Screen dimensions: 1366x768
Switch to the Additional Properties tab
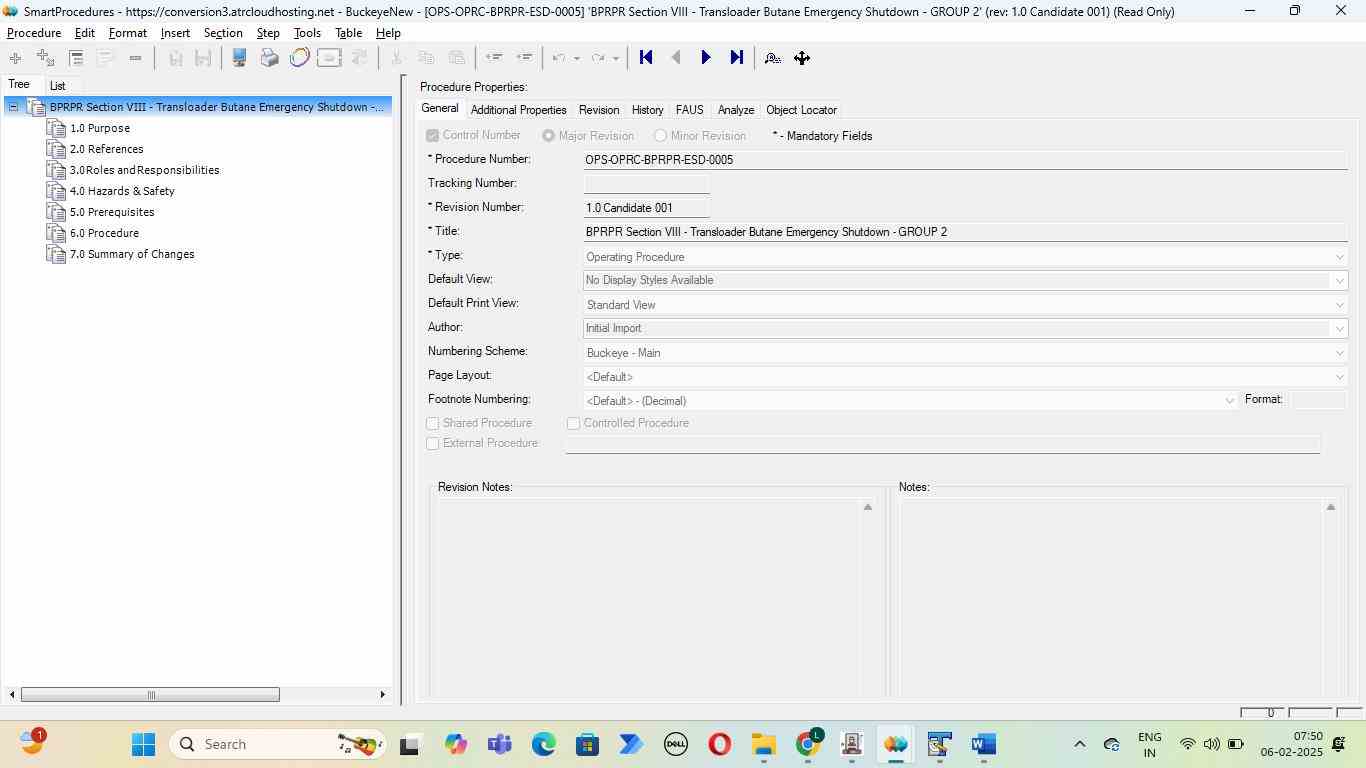[518, 110]
